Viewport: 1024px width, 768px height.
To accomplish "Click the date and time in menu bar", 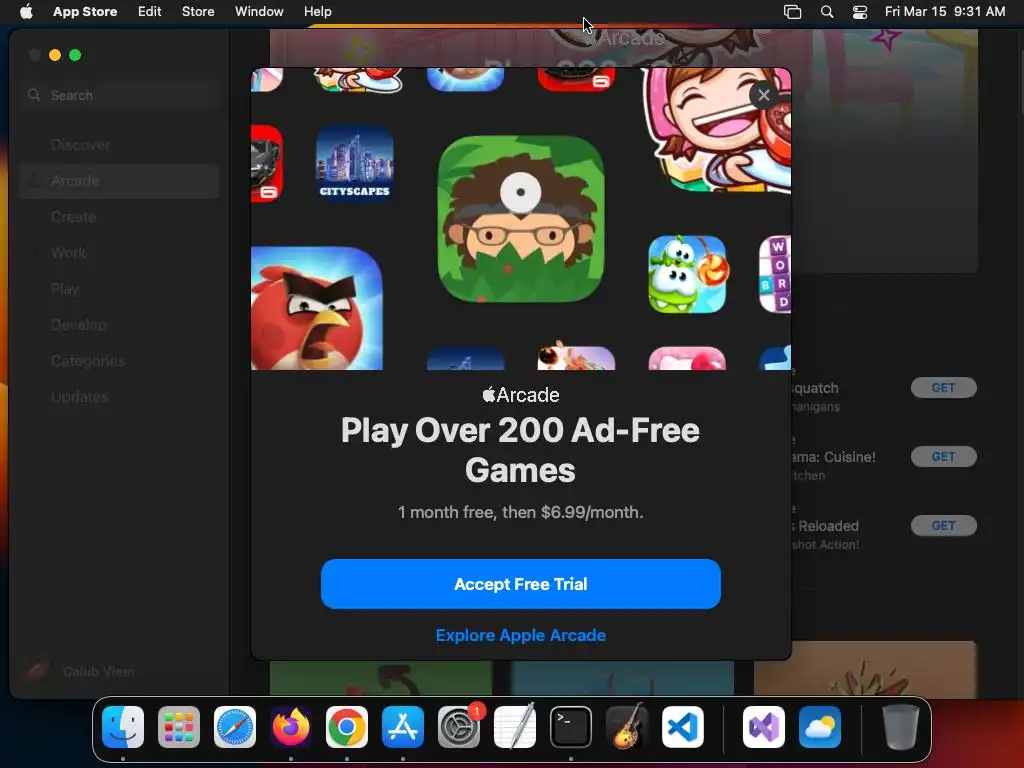I will click(944, 12).
